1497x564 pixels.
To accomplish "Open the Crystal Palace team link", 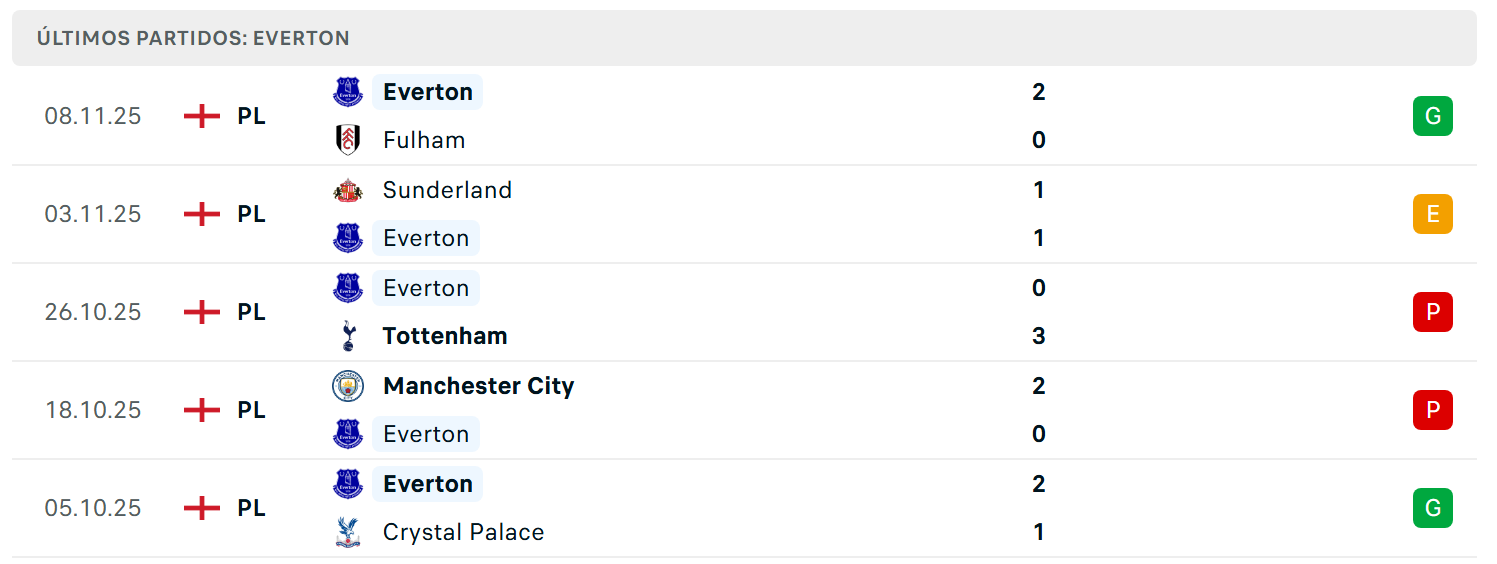I will [463, 532].
